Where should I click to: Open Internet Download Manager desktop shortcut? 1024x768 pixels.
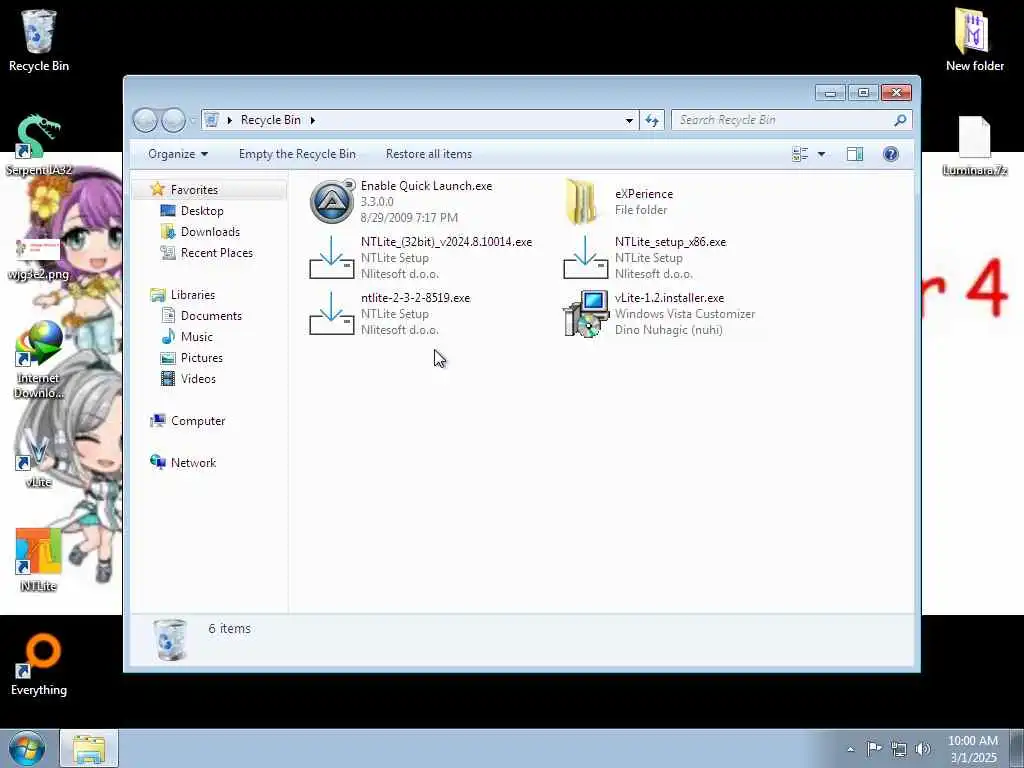39,360
